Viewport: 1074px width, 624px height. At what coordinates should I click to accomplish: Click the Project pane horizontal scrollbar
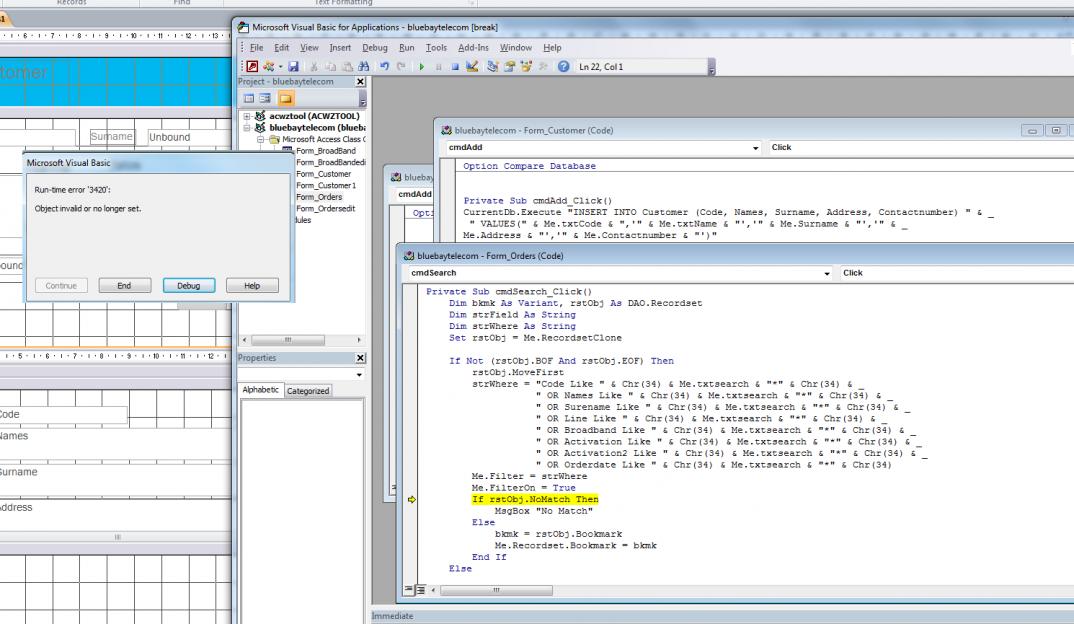coord(288,340)
